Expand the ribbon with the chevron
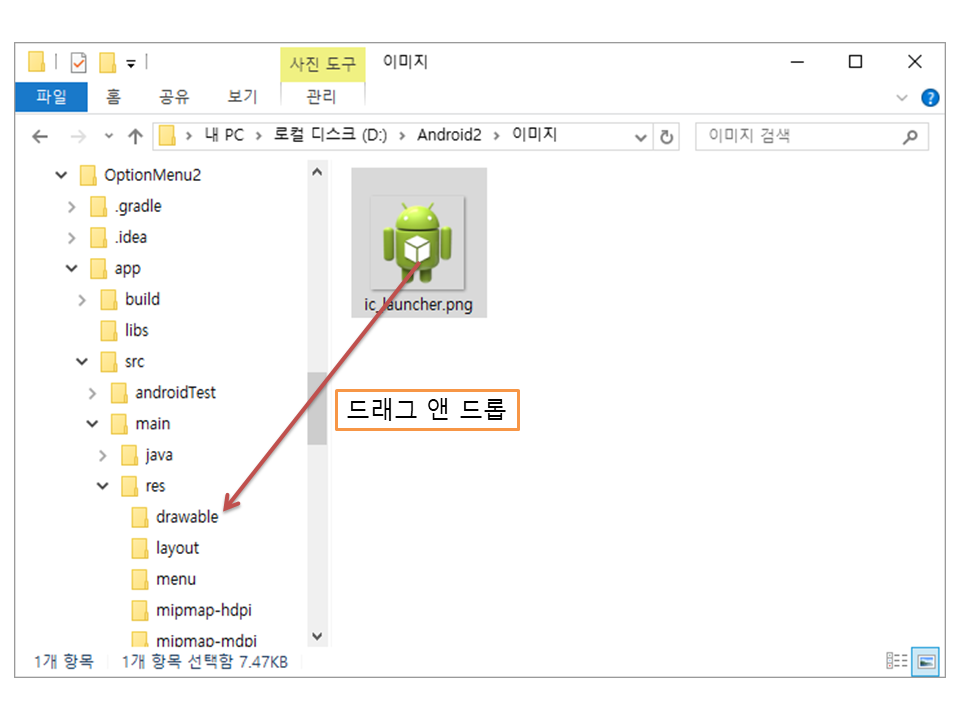The width and height of the screenshot is (960, 720). [x=902, y=98]
